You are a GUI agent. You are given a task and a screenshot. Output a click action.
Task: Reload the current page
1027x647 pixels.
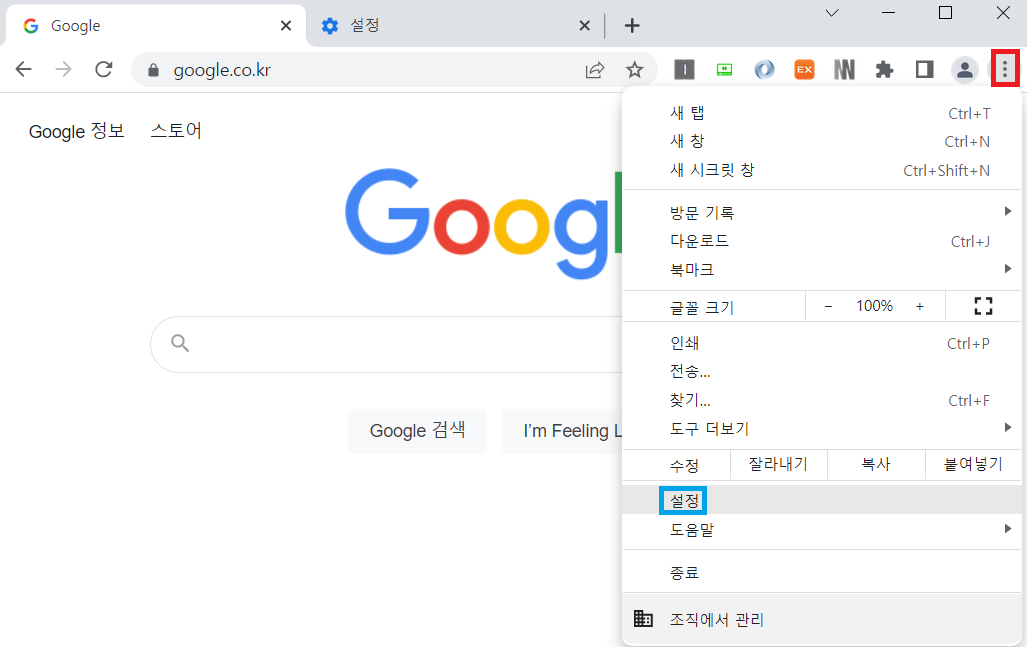click(103, 69)
